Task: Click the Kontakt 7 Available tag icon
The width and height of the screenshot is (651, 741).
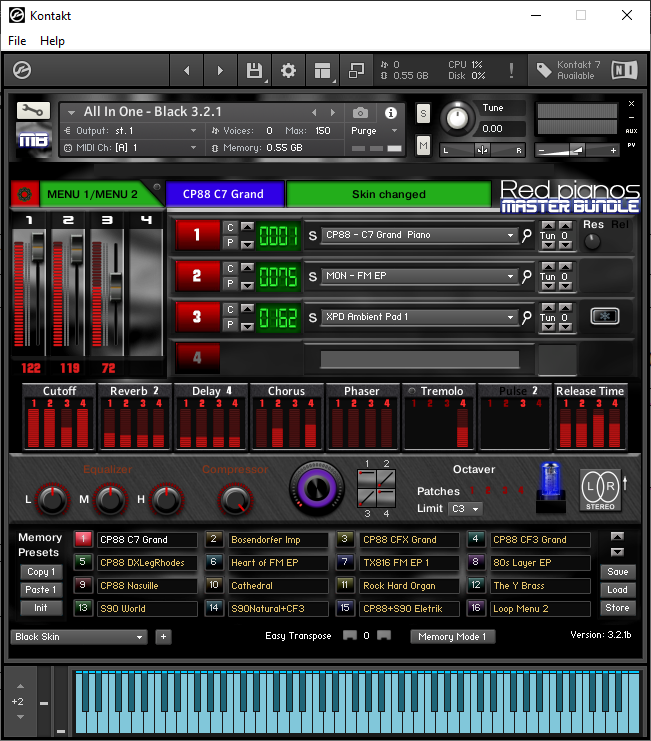Action: [x=544, y=70]
